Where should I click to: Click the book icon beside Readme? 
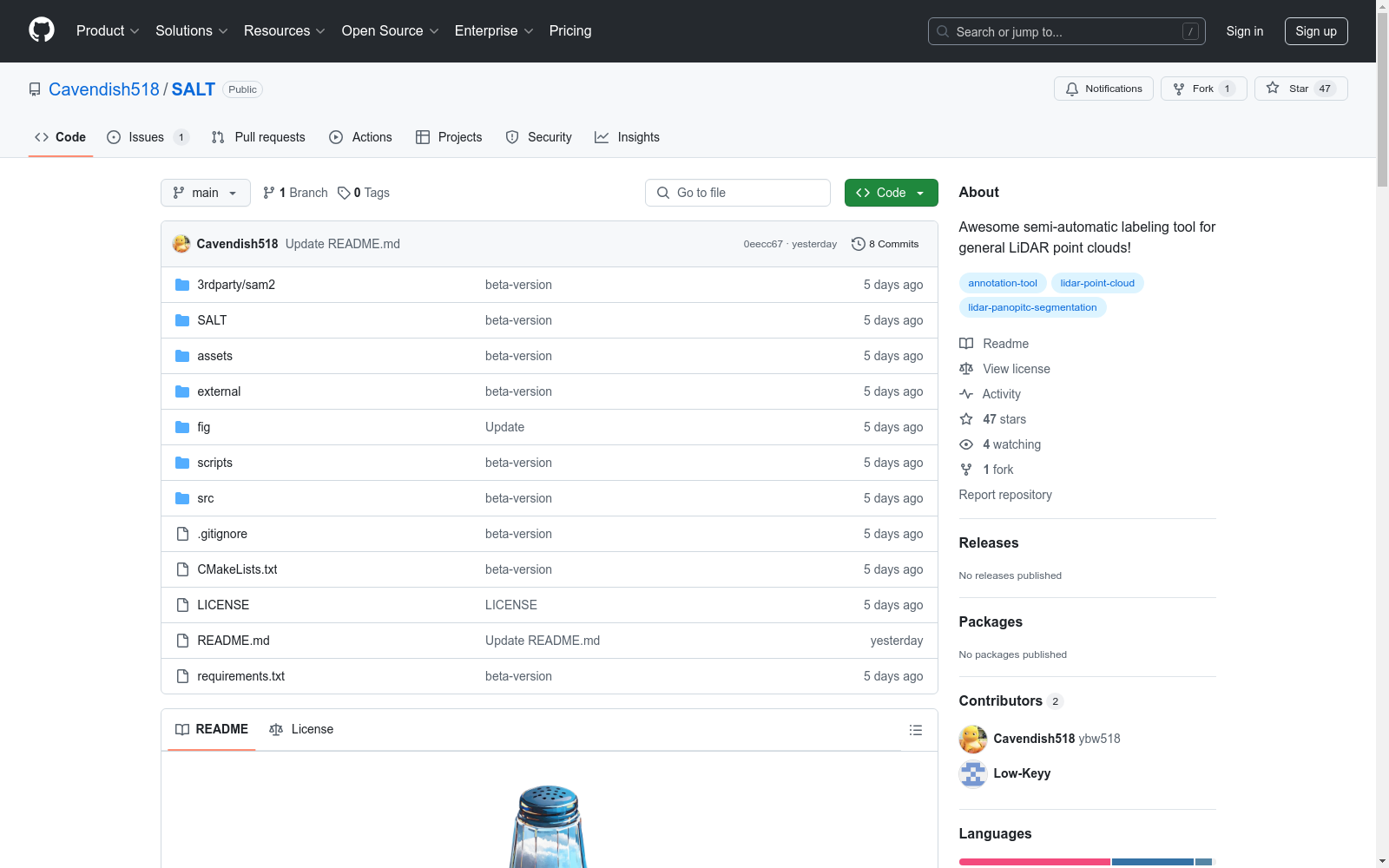(966, 344)
